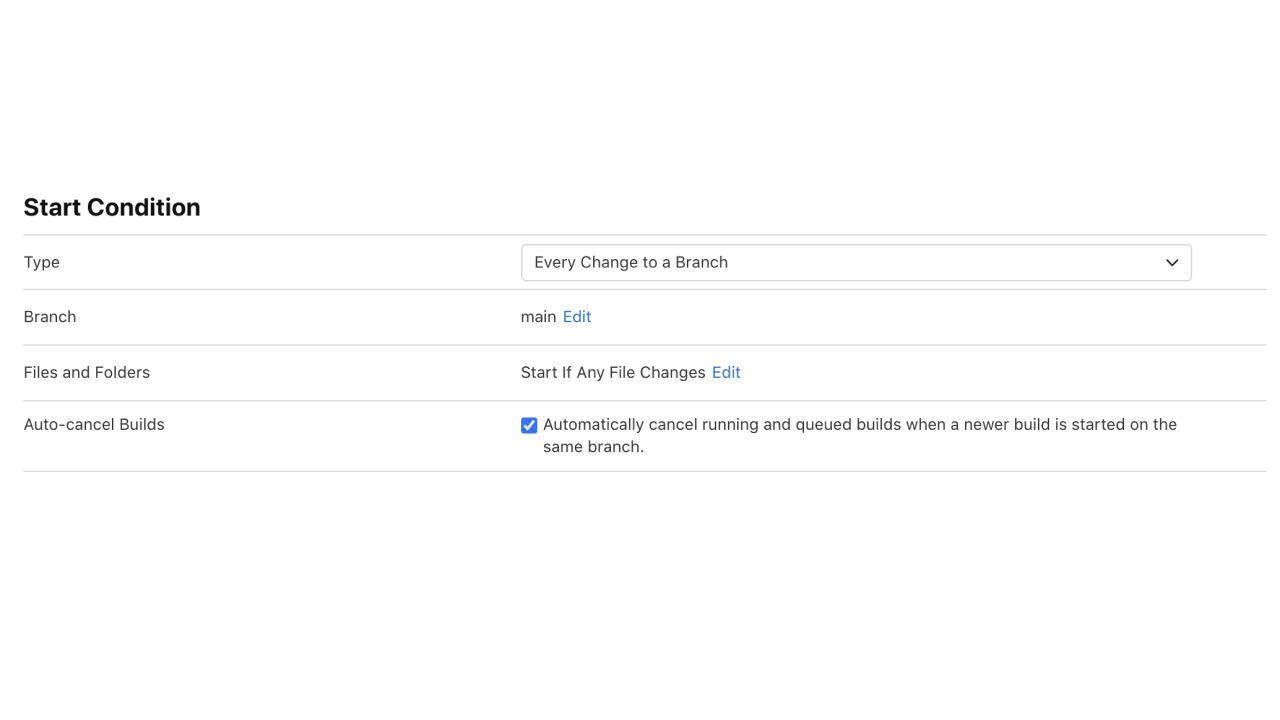Edit the branch currently set to main

tap(577, 316)
